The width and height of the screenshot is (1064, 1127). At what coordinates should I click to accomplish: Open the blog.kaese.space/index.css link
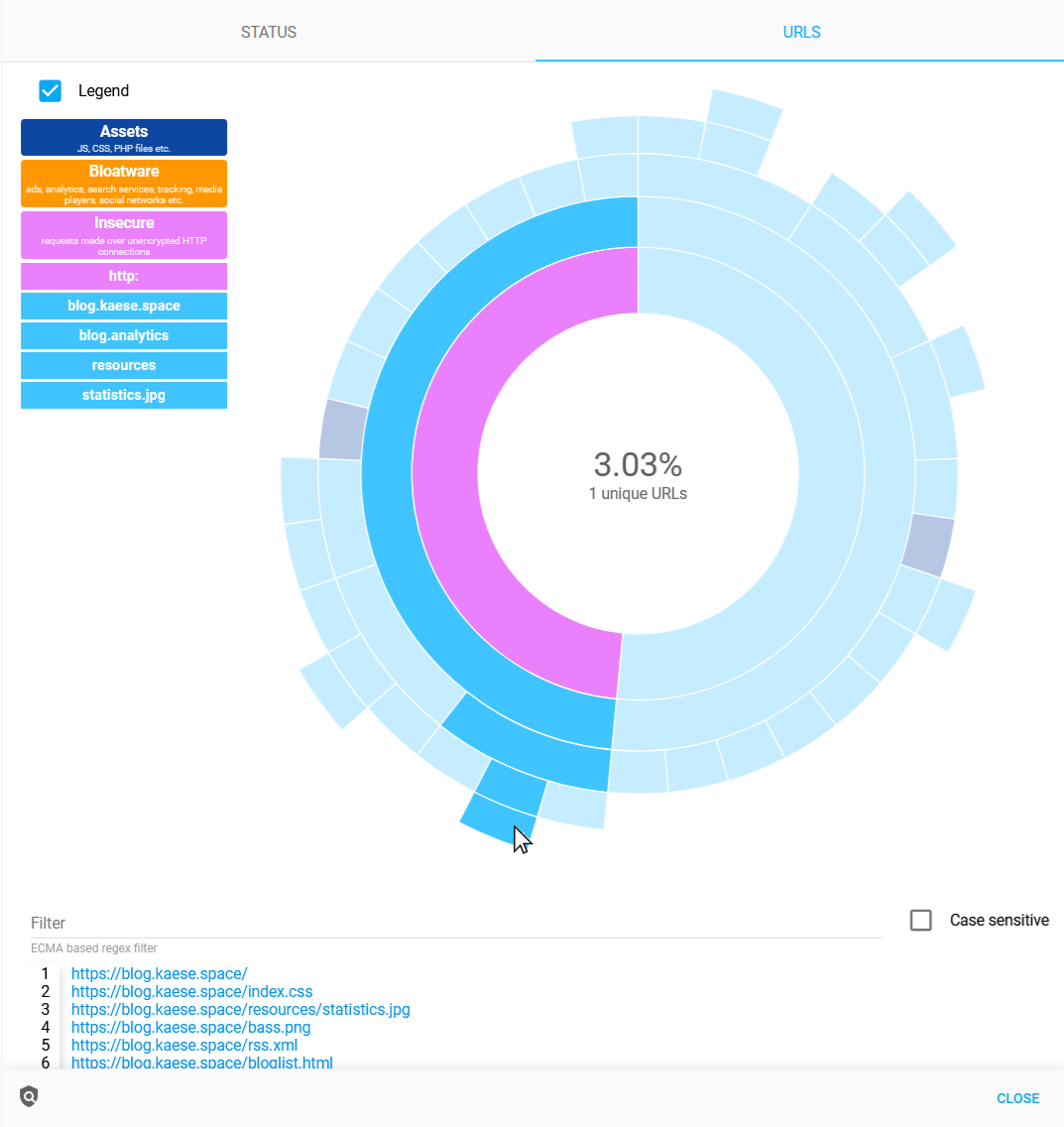pyautogui.click(x=191, y=992)
